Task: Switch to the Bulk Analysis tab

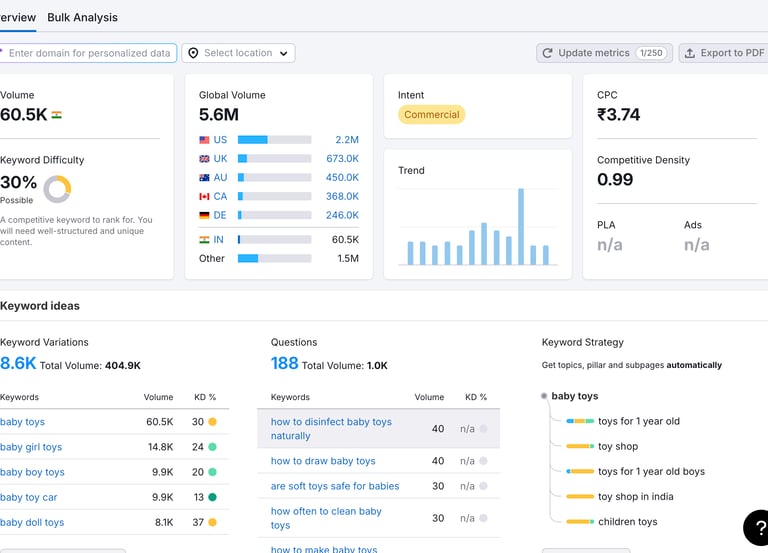Action: click(82, 18)
